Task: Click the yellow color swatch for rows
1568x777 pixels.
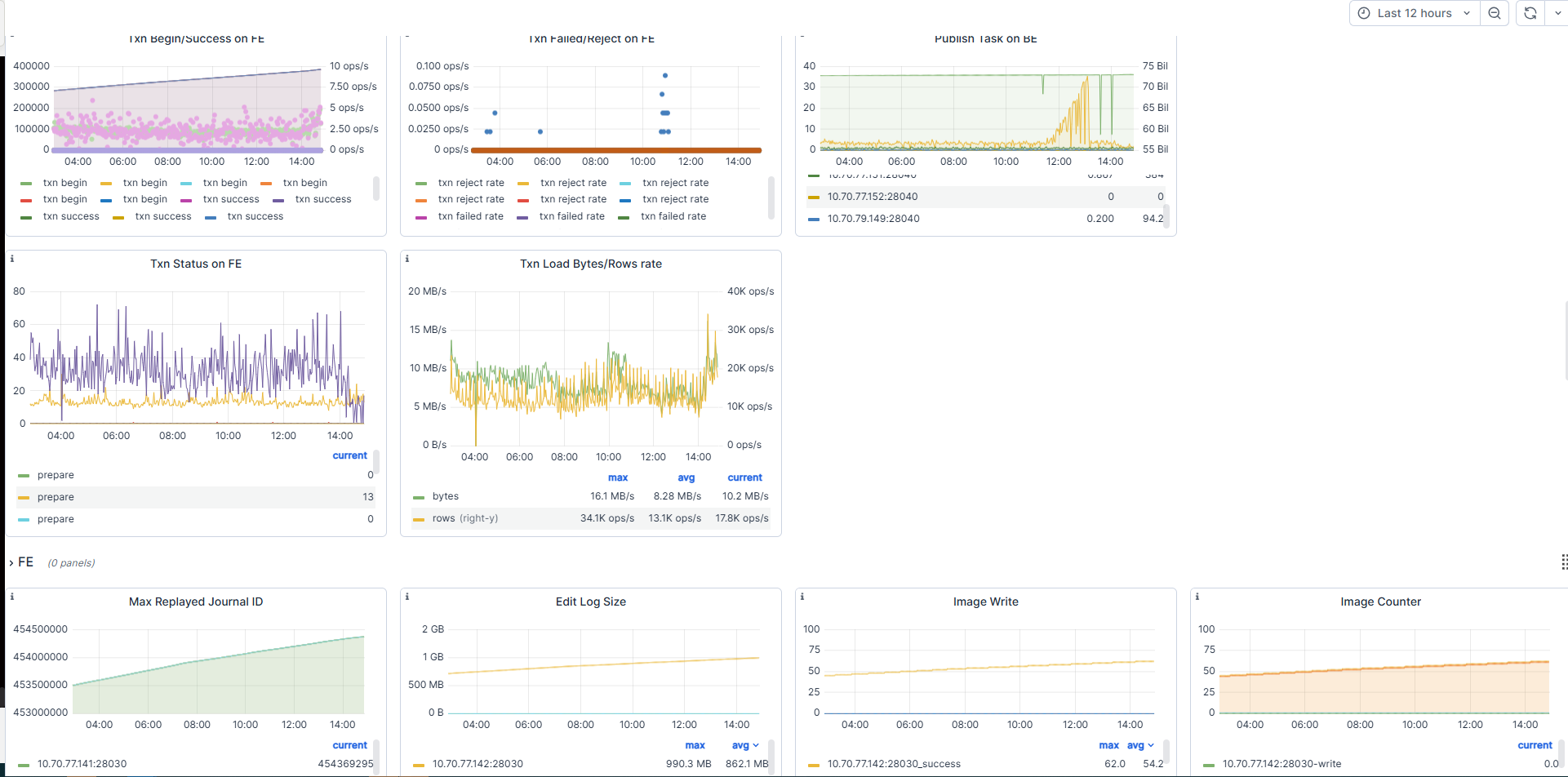Action: 419,519
